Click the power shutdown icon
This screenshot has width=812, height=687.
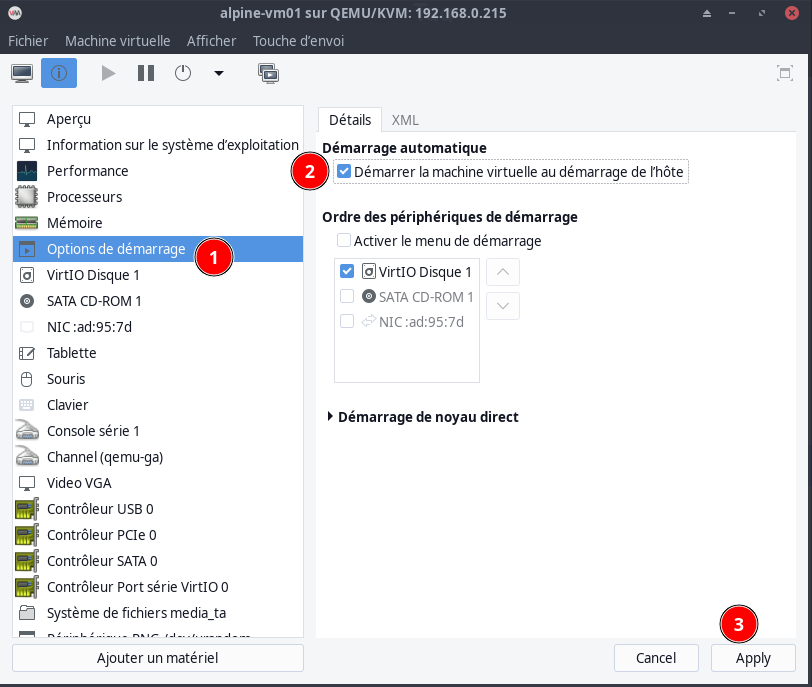[x=183, y=73]
